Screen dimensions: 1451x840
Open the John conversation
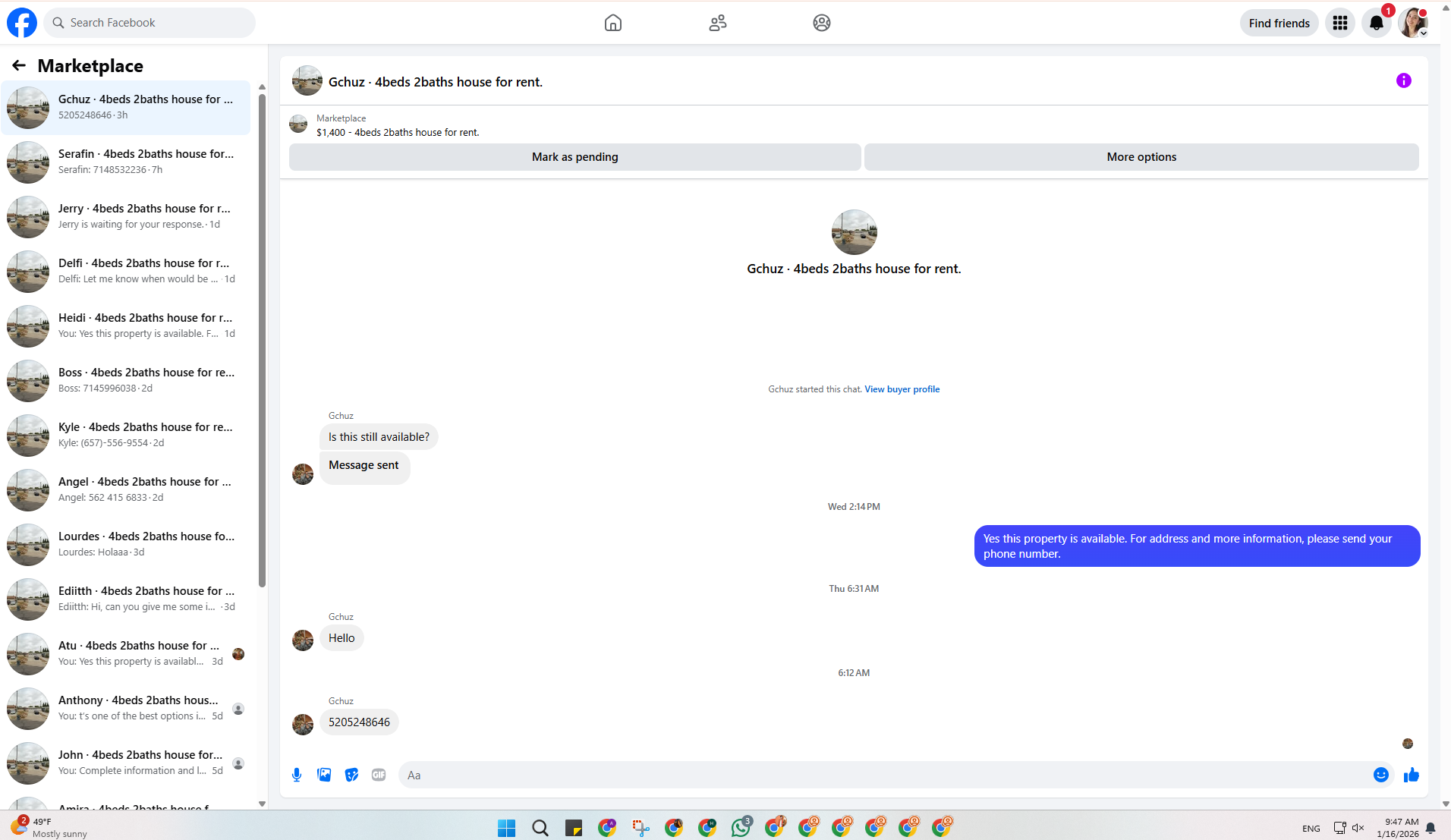tap(126, 763)
